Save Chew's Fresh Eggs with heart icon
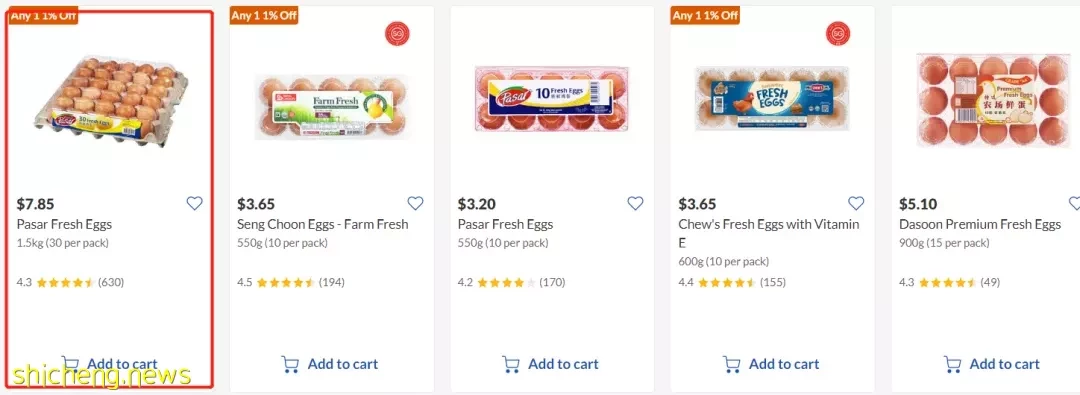 pyautogui.click(x=856, y=203)
